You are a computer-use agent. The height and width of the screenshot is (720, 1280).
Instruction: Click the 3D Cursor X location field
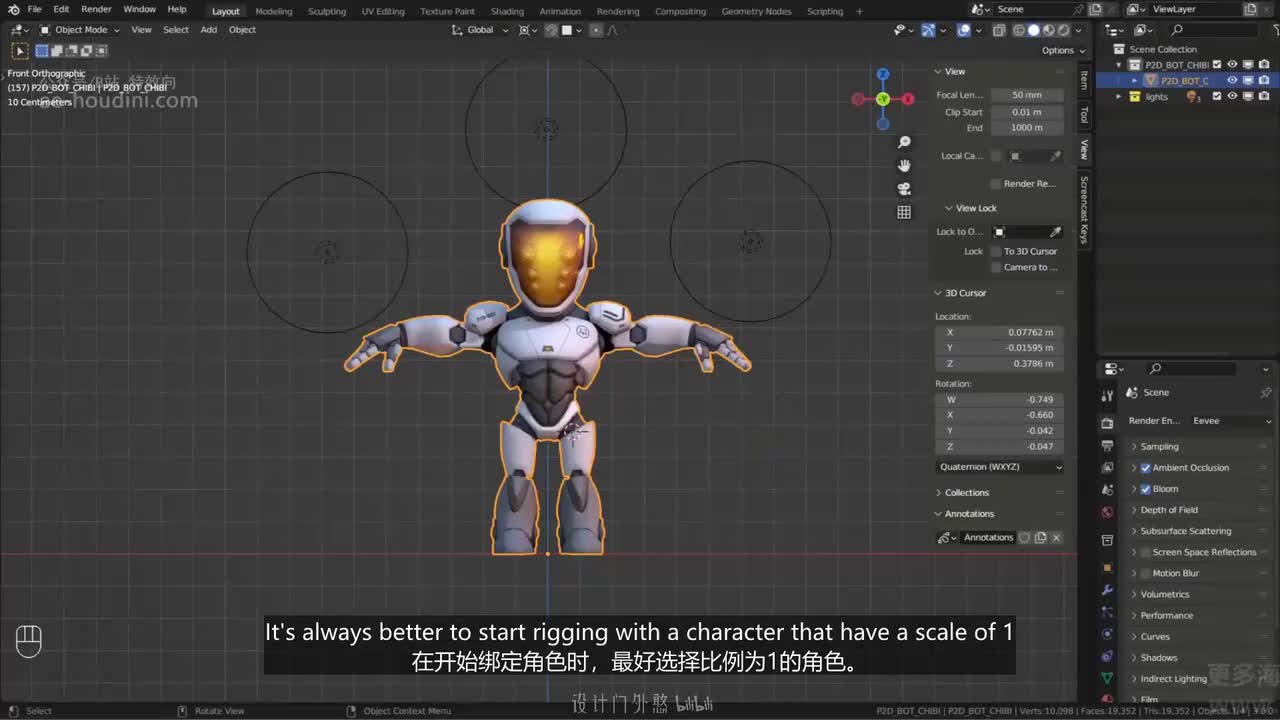(1000, 332)
